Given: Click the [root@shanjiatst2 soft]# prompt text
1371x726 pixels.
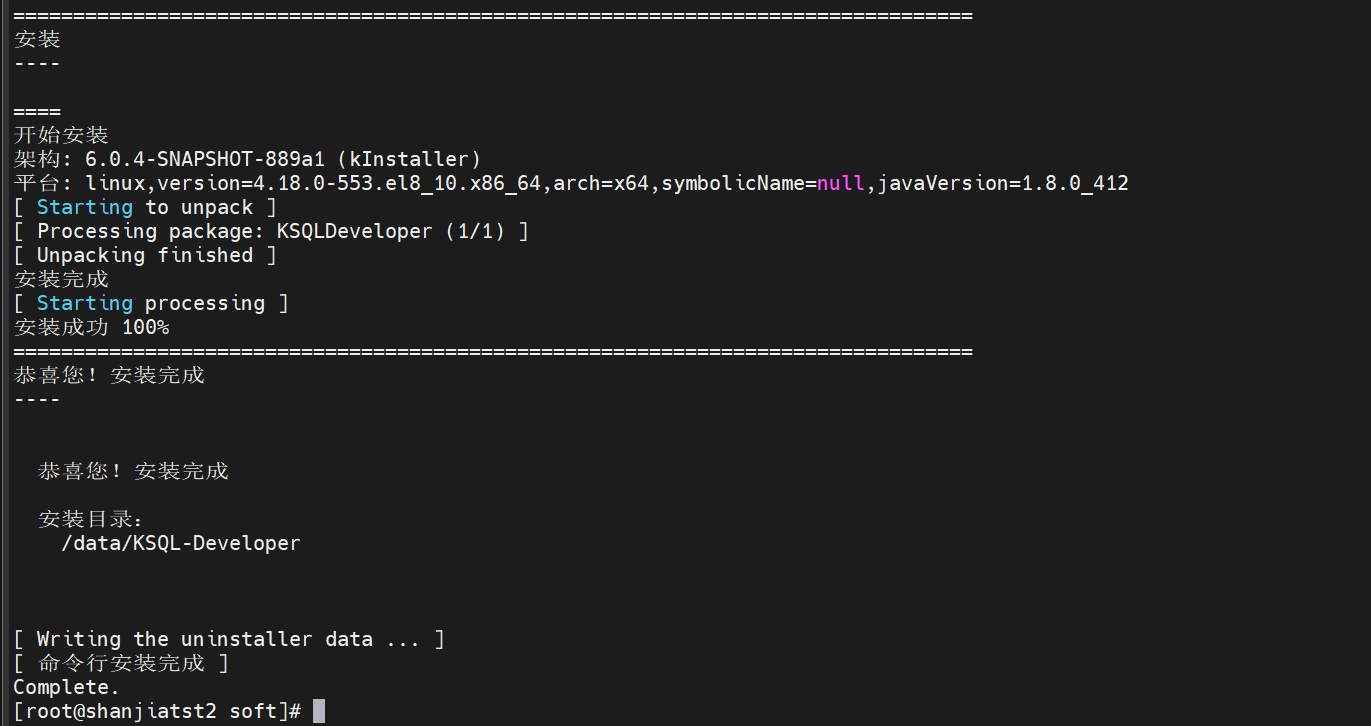Looking at the screenshot, I should coord(157,711).
